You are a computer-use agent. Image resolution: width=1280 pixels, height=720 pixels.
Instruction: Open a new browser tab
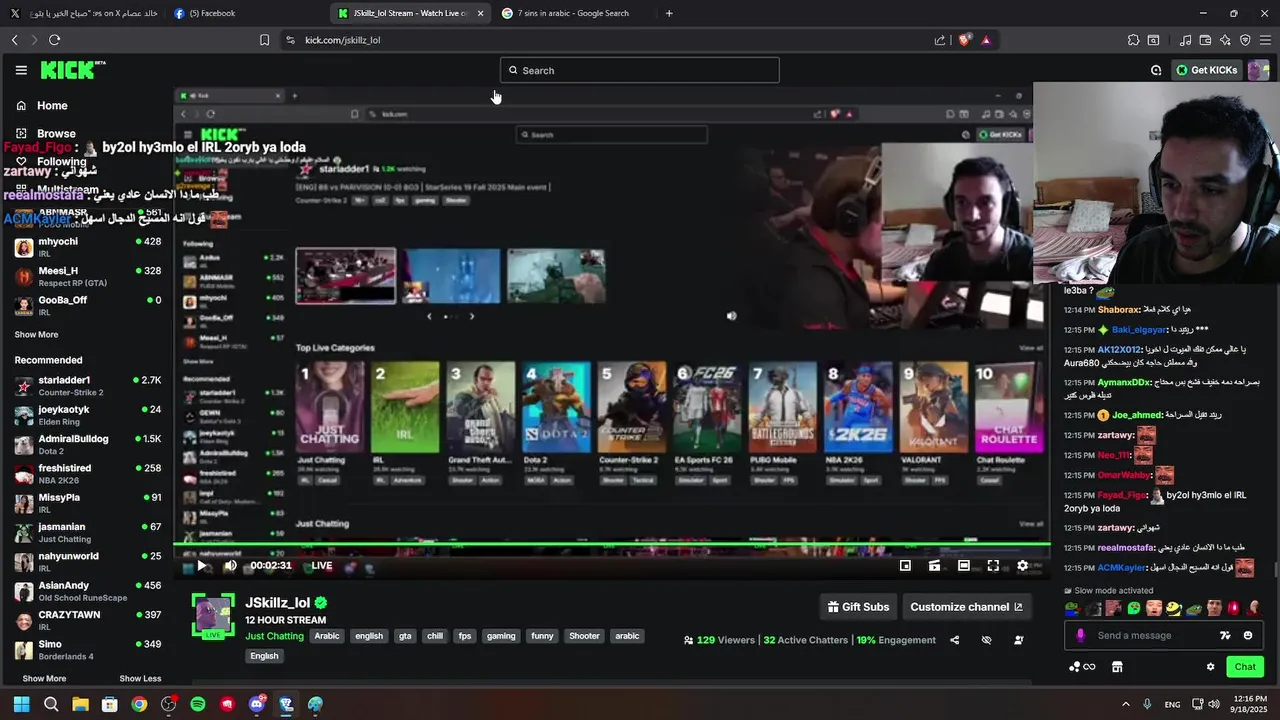pyautogui.click(x=669, y=13)
